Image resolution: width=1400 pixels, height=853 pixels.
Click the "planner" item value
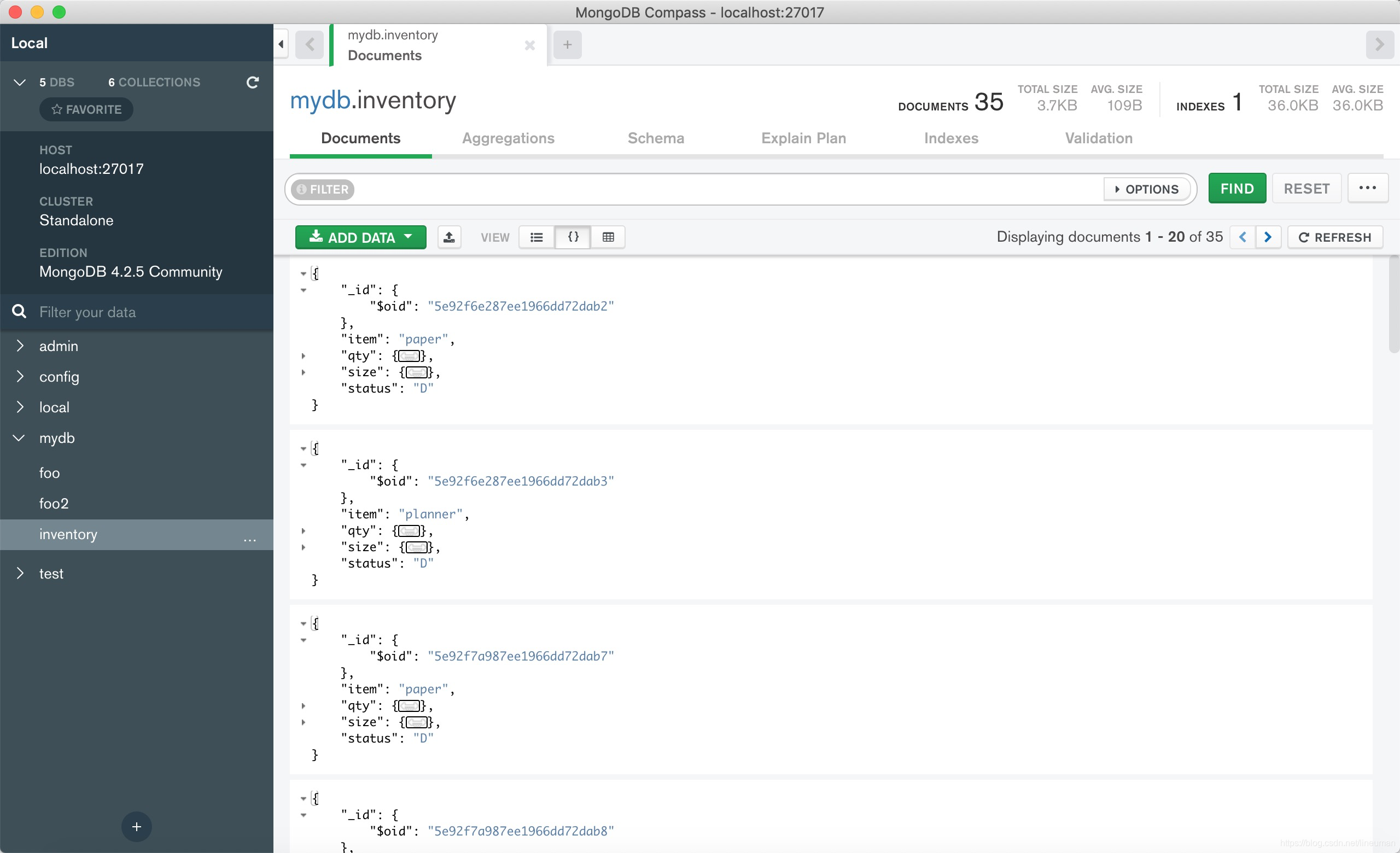[431, 514]
